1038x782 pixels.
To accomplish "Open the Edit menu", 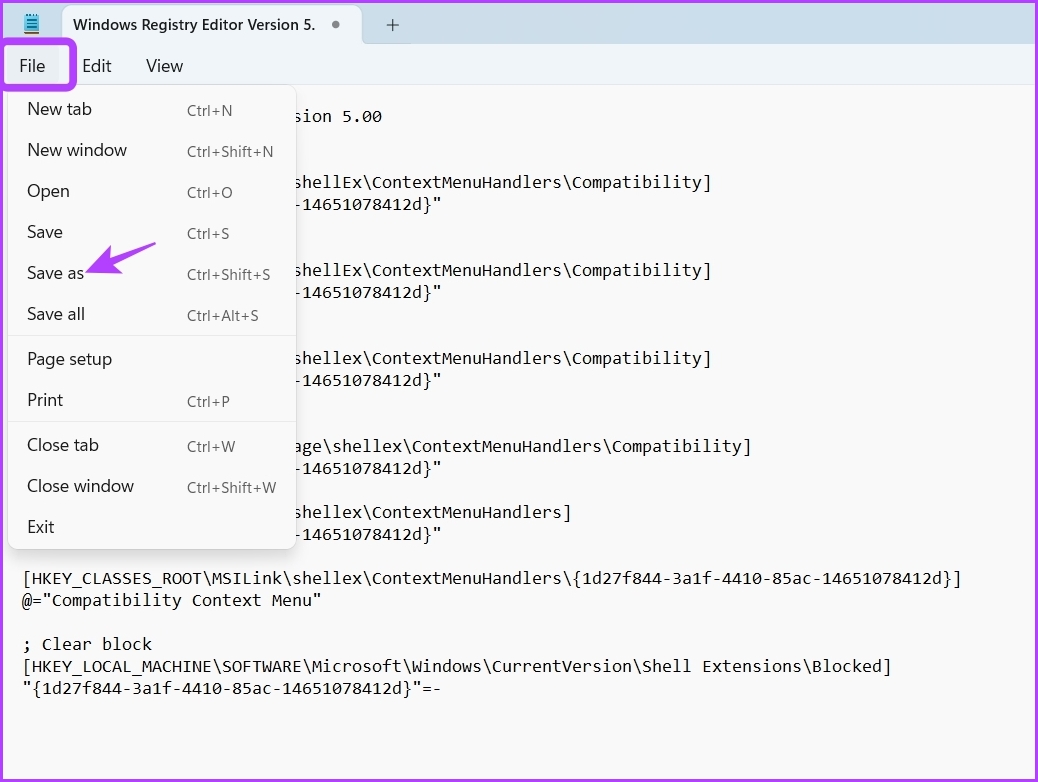I will click(x=97, y=66).
